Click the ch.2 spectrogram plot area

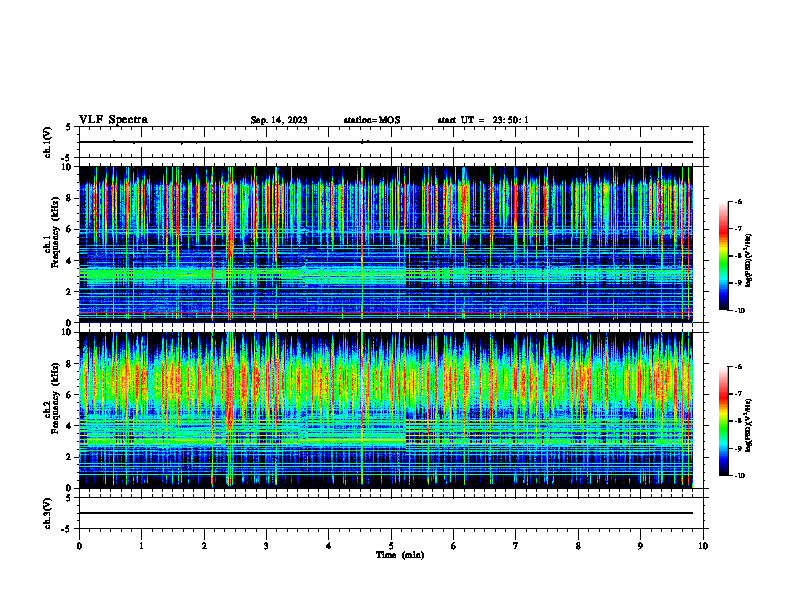coord(386,410)
